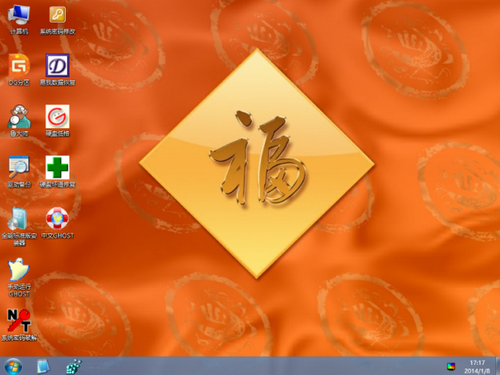Select the 系统密码修改 label text
Image resolution: width=500 pixels, height=375 pixels.
[57, 32]
